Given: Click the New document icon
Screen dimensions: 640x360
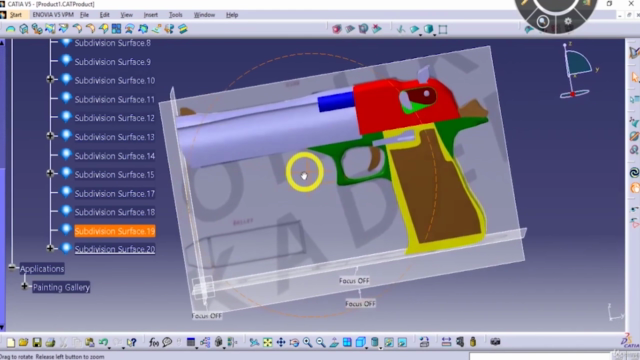Looking at the screenshot, I should tap(11, 342).
